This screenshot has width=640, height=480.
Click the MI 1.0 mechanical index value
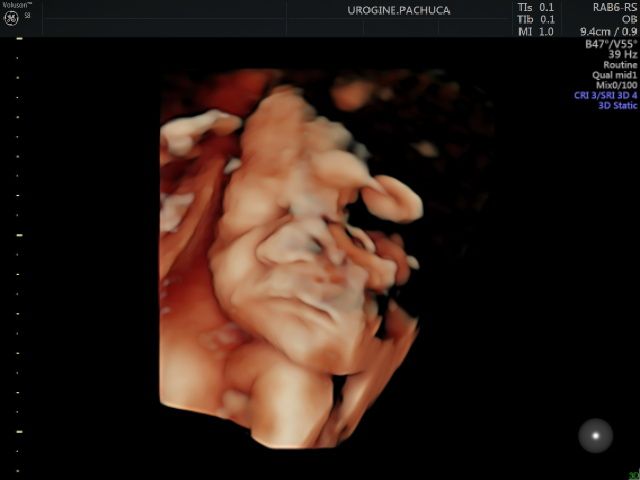pyautogui.click(x=535, y=32)
